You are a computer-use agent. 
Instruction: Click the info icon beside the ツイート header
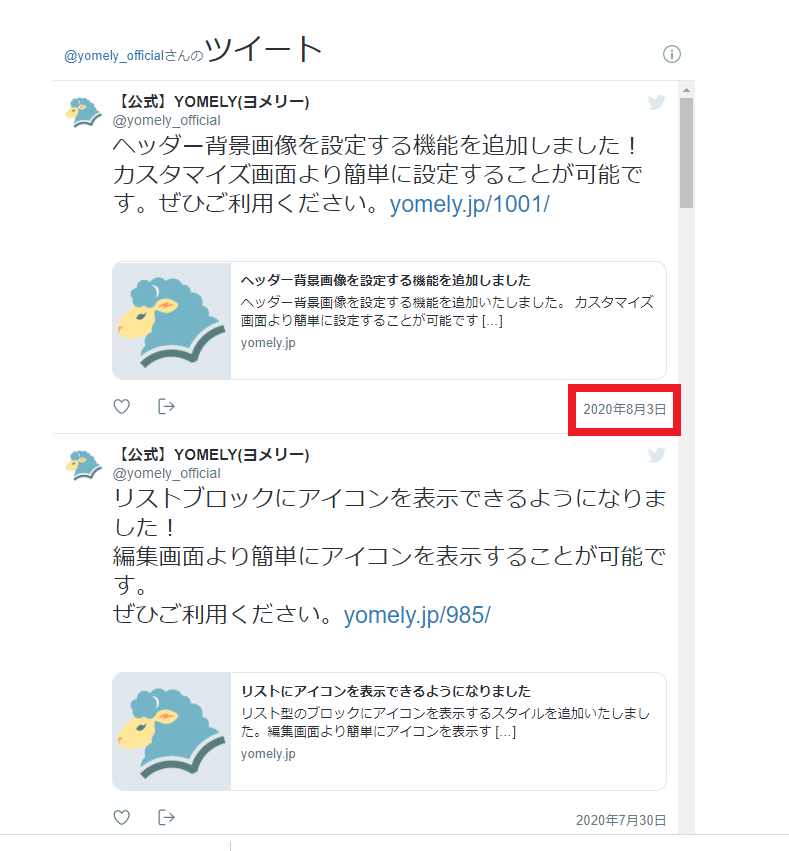(671, 54)
